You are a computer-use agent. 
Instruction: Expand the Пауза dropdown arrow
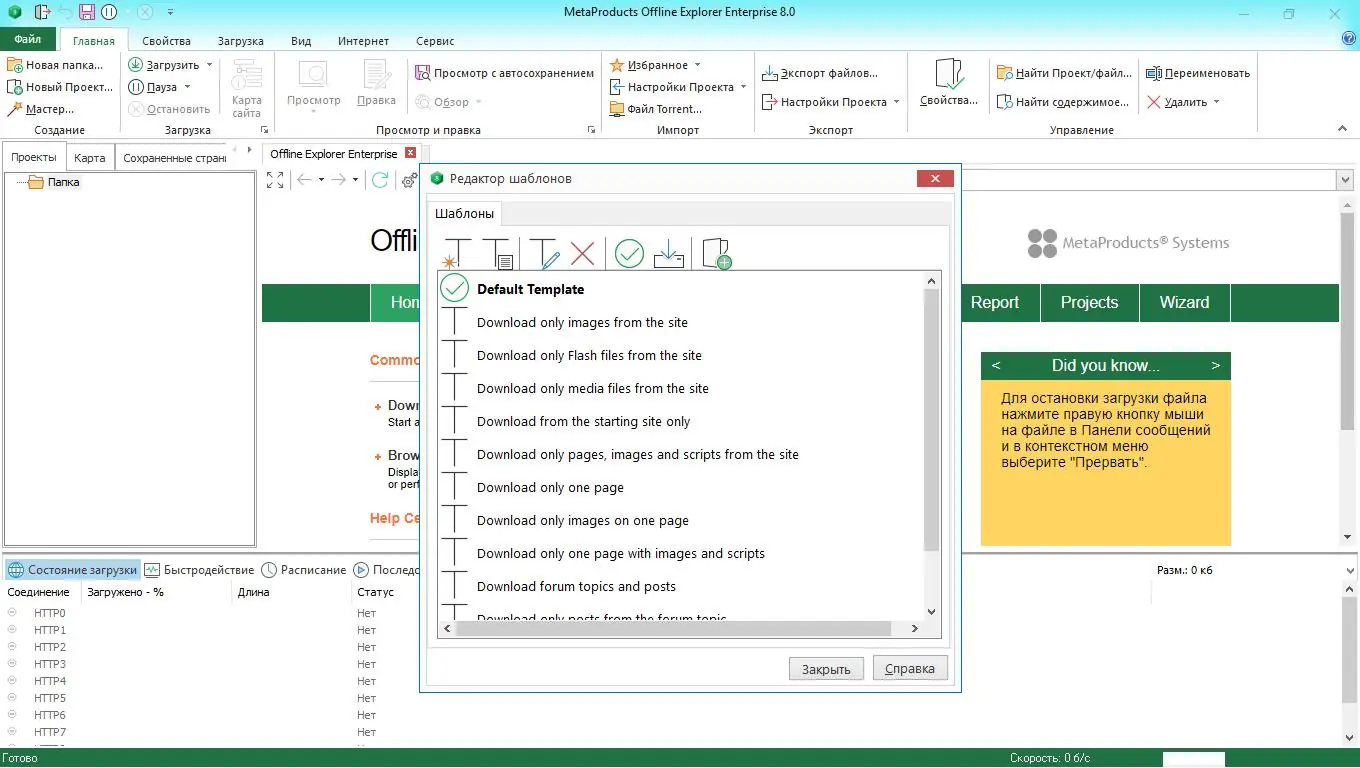(x=186, y=87)
